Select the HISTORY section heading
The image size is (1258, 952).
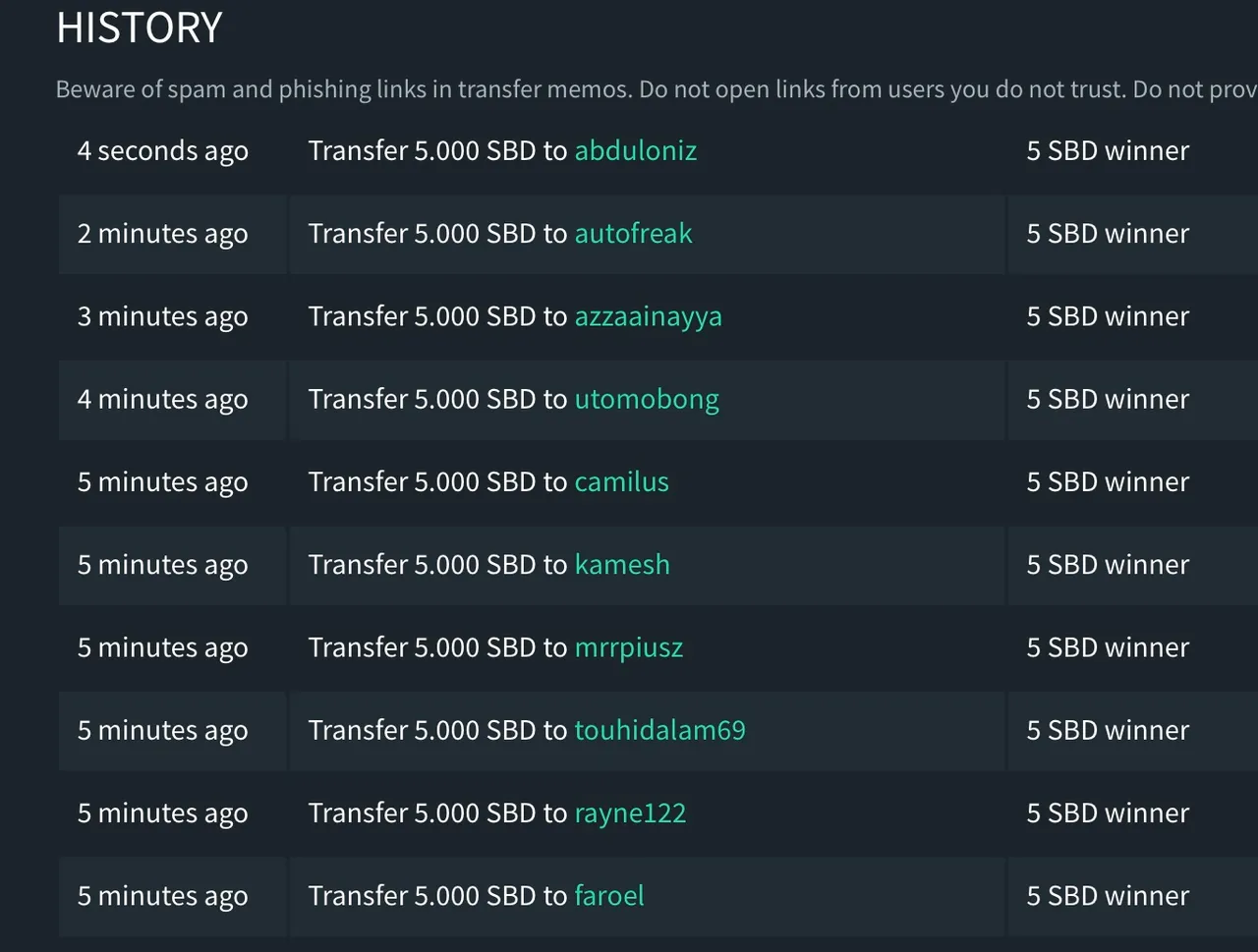140,28
